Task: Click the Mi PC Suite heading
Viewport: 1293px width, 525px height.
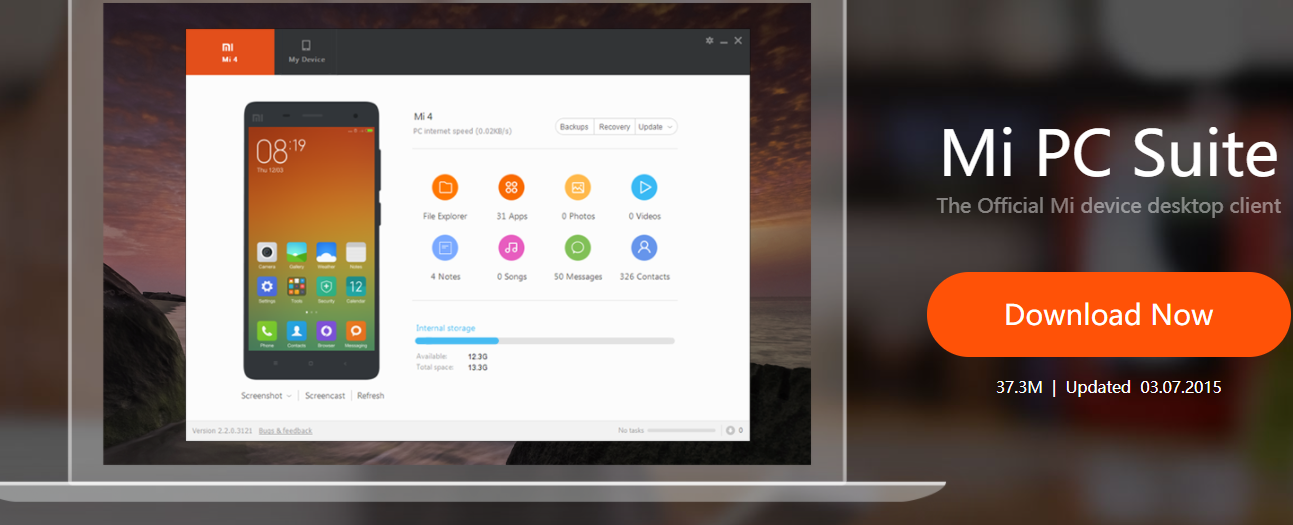Action: pyautogui.click(x=1109, y=153)
